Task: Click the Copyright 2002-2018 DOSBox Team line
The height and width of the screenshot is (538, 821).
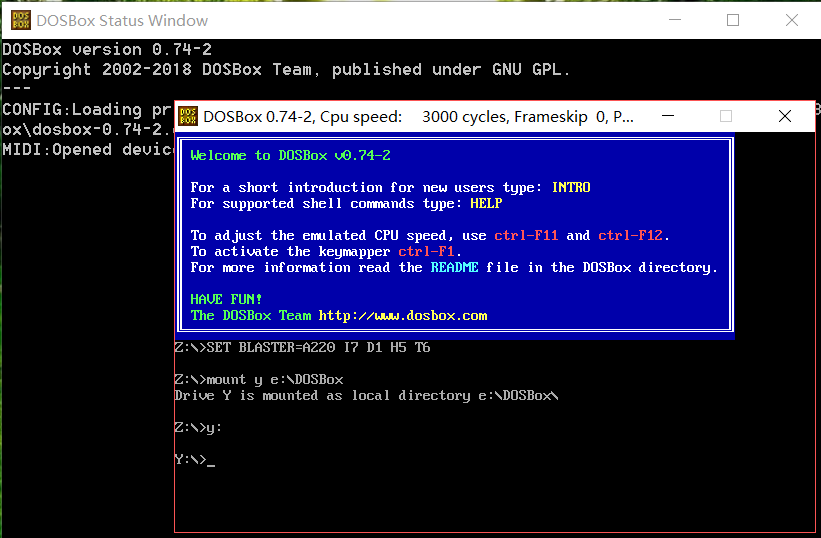Action: pos(286,70)
